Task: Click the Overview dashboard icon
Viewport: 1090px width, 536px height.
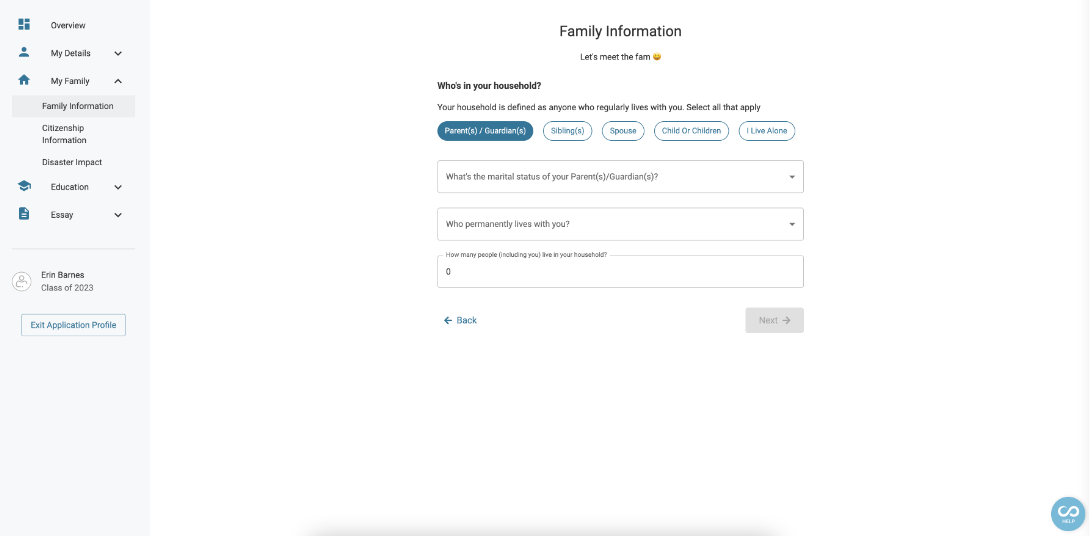Action: [x=24, y=24]
